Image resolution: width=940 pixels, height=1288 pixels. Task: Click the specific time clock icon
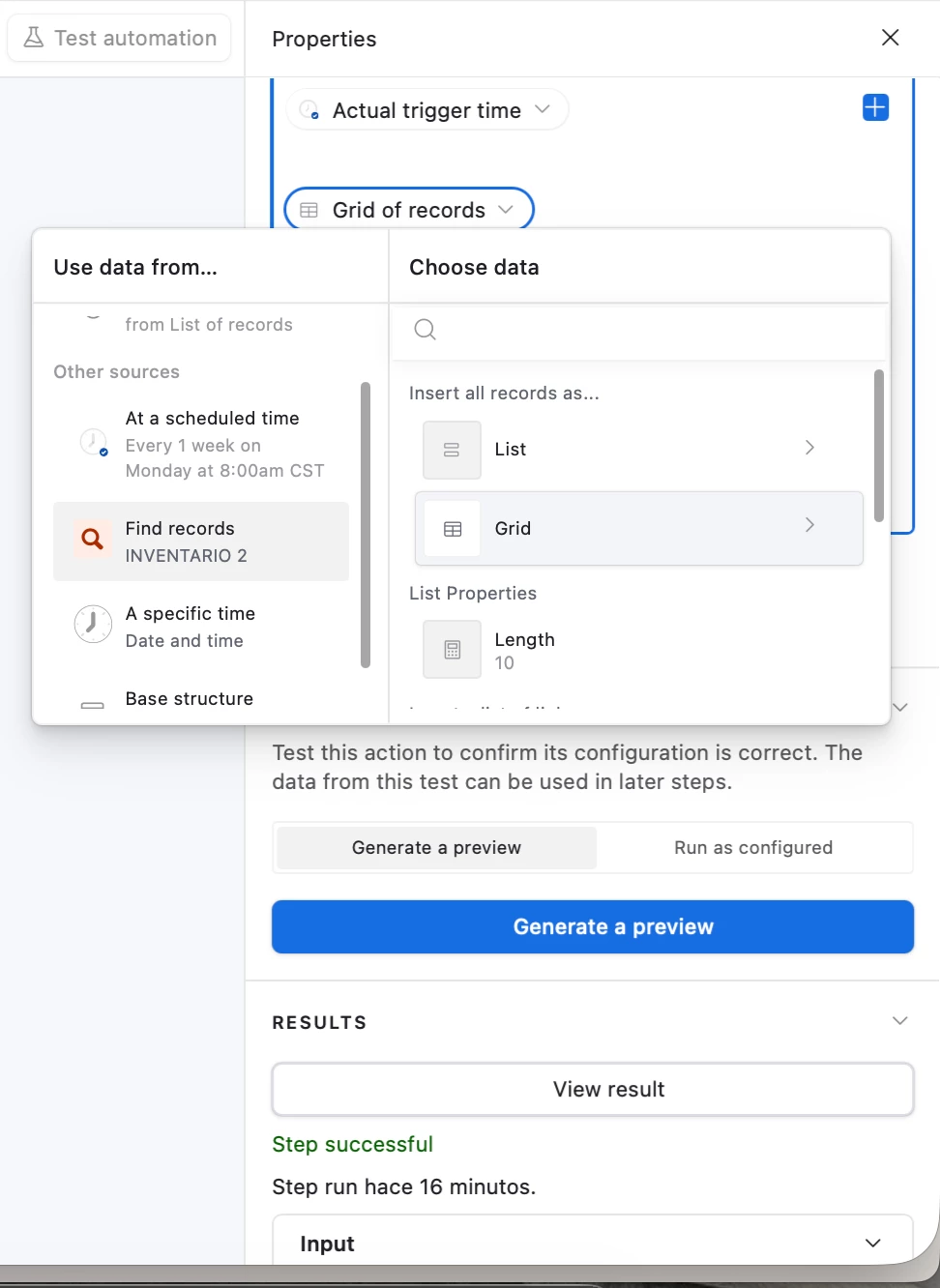93,625
